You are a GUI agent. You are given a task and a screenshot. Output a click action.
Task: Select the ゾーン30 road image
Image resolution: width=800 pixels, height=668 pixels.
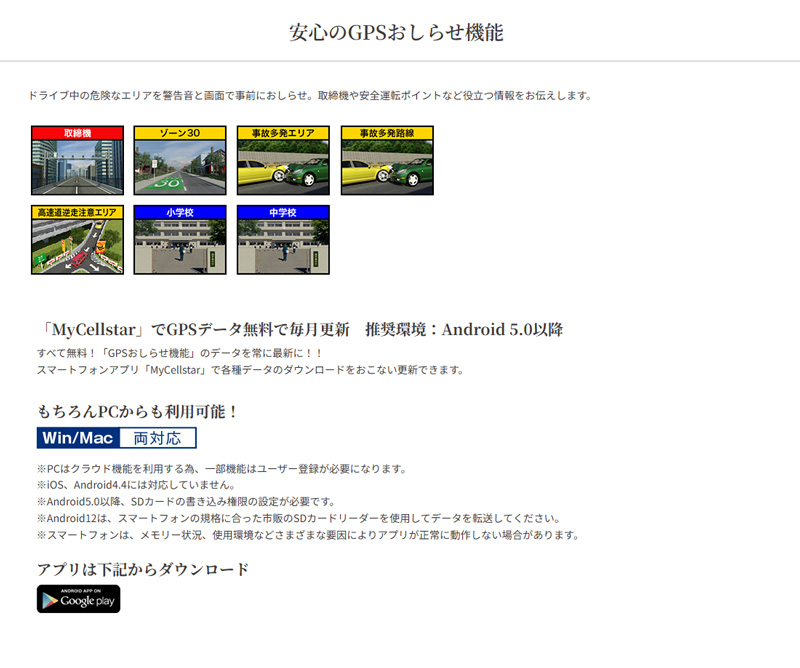point(180,167)
